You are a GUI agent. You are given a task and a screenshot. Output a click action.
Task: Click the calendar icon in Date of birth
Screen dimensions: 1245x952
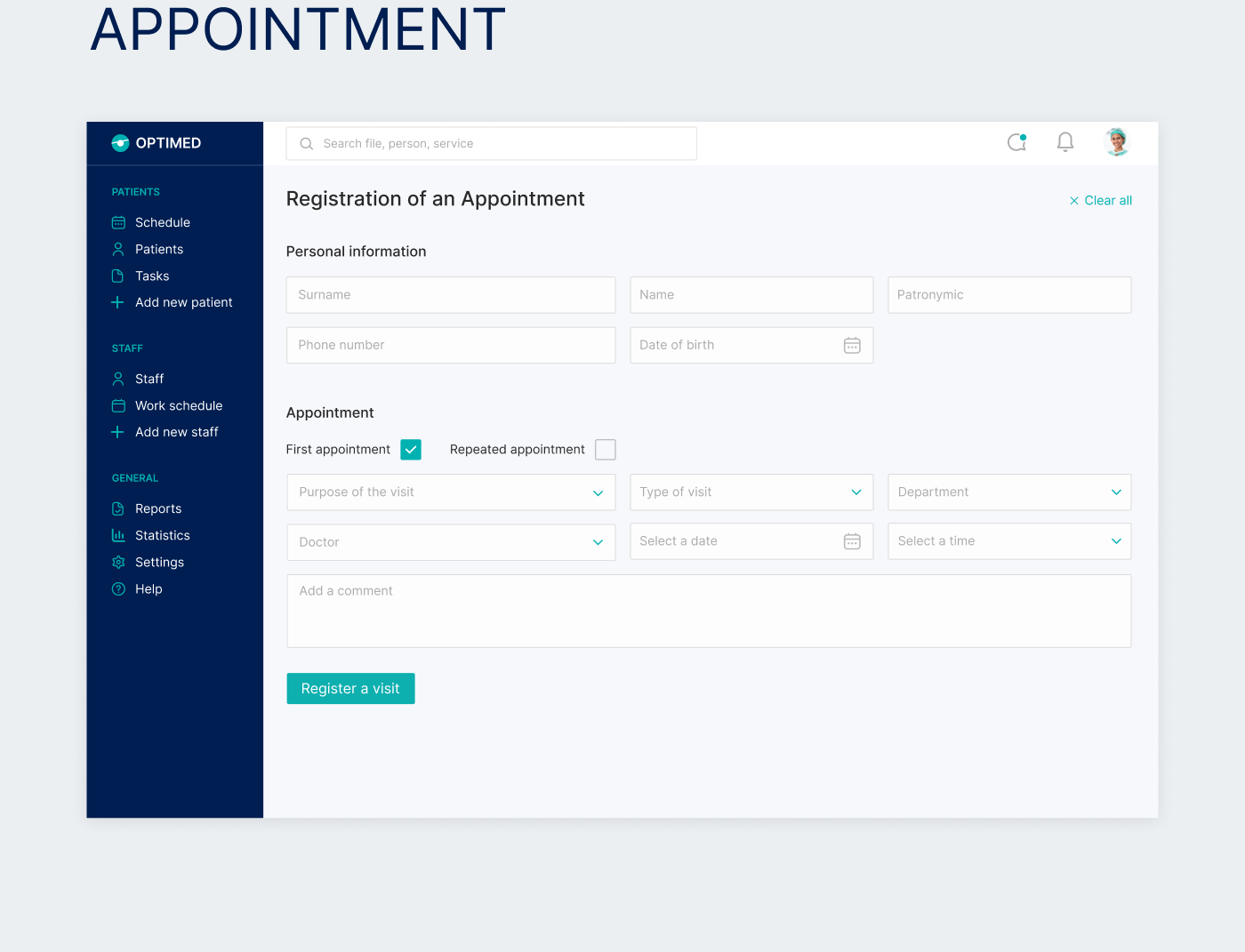[x=852, y=345]
